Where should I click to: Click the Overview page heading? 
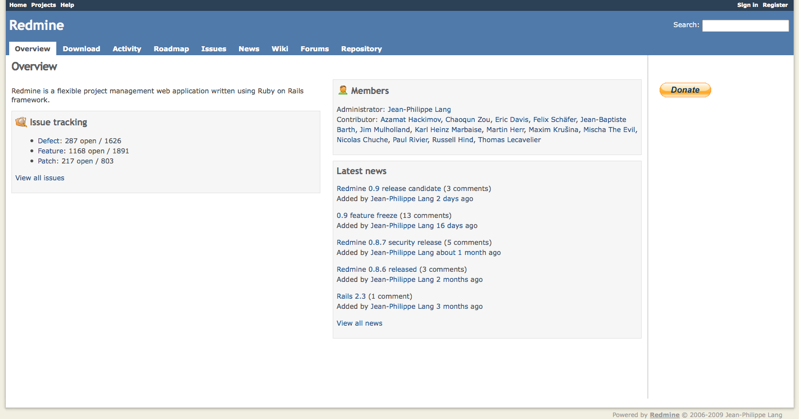tap(34, 67)
